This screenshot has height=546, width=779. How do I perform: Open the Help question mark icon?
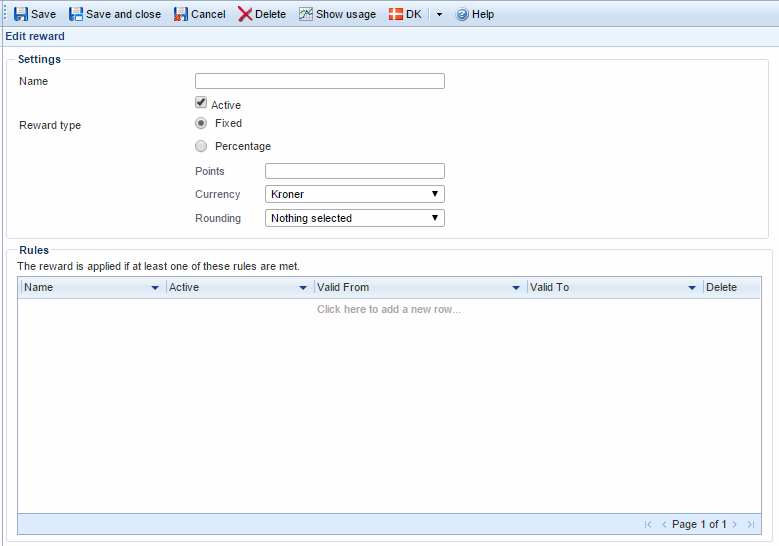coord(463,15)
